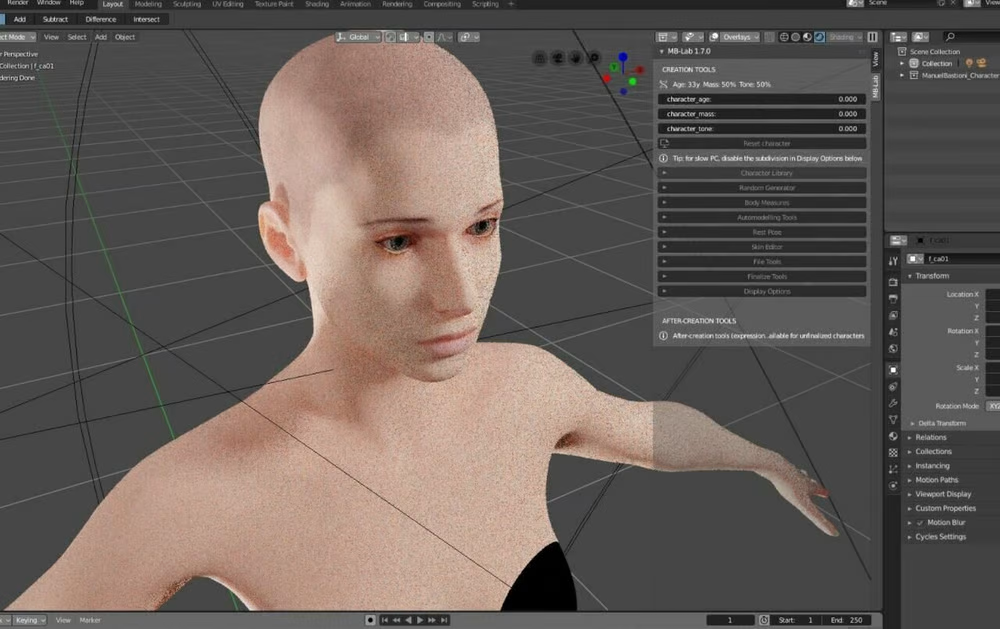
Task: Click the Modifier Properties wrench icon
Action: (893, 403)
